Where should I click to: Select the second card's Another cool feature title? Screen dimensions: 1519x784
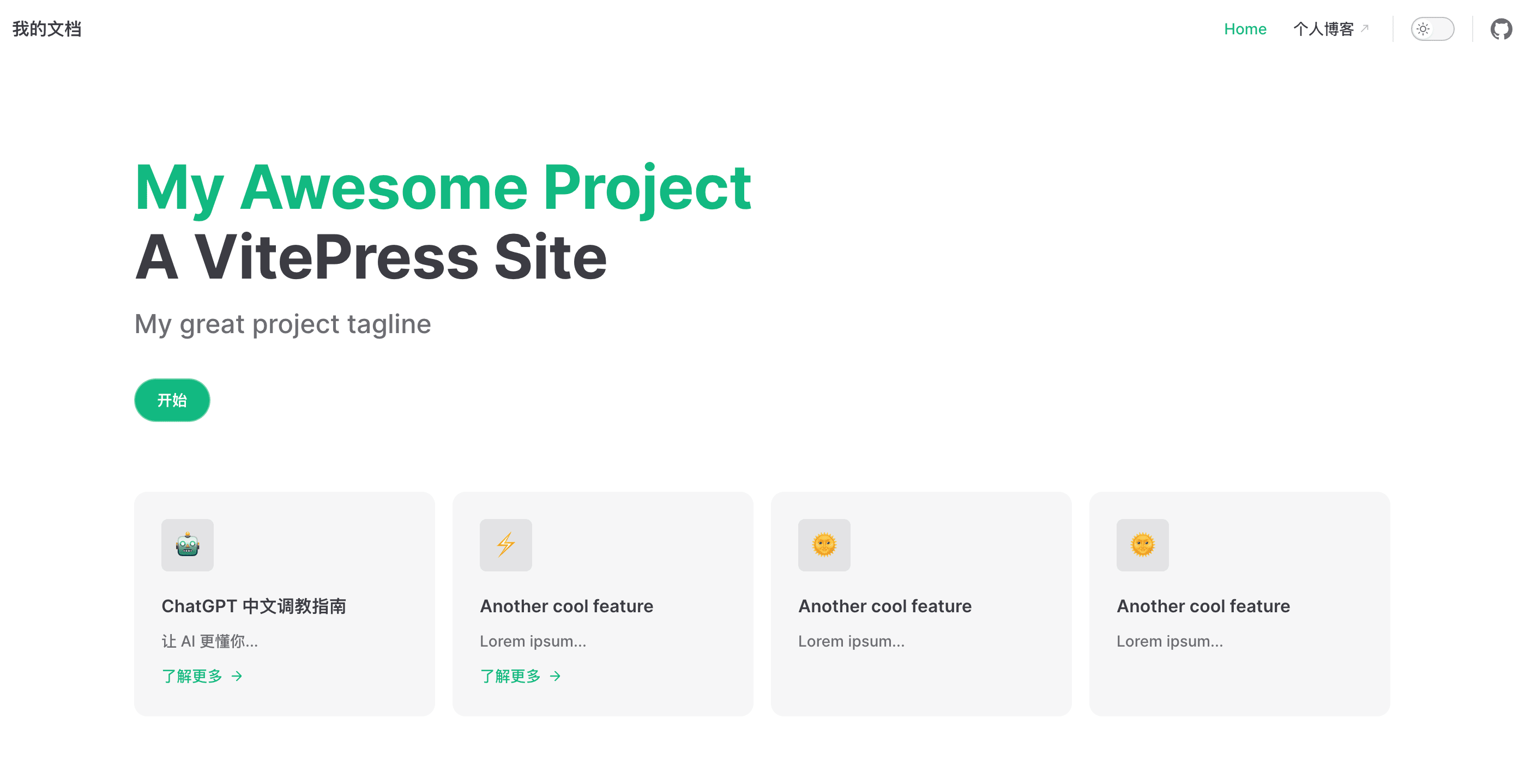[x=566, y=606]
